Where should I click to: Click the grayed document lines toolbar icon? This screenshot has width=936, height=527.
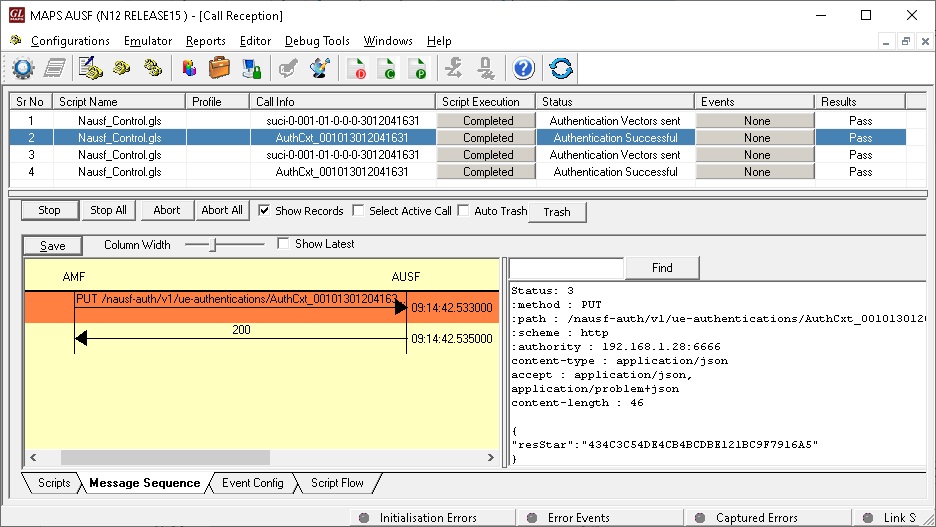pyautogui.click(x=55, y=68)
